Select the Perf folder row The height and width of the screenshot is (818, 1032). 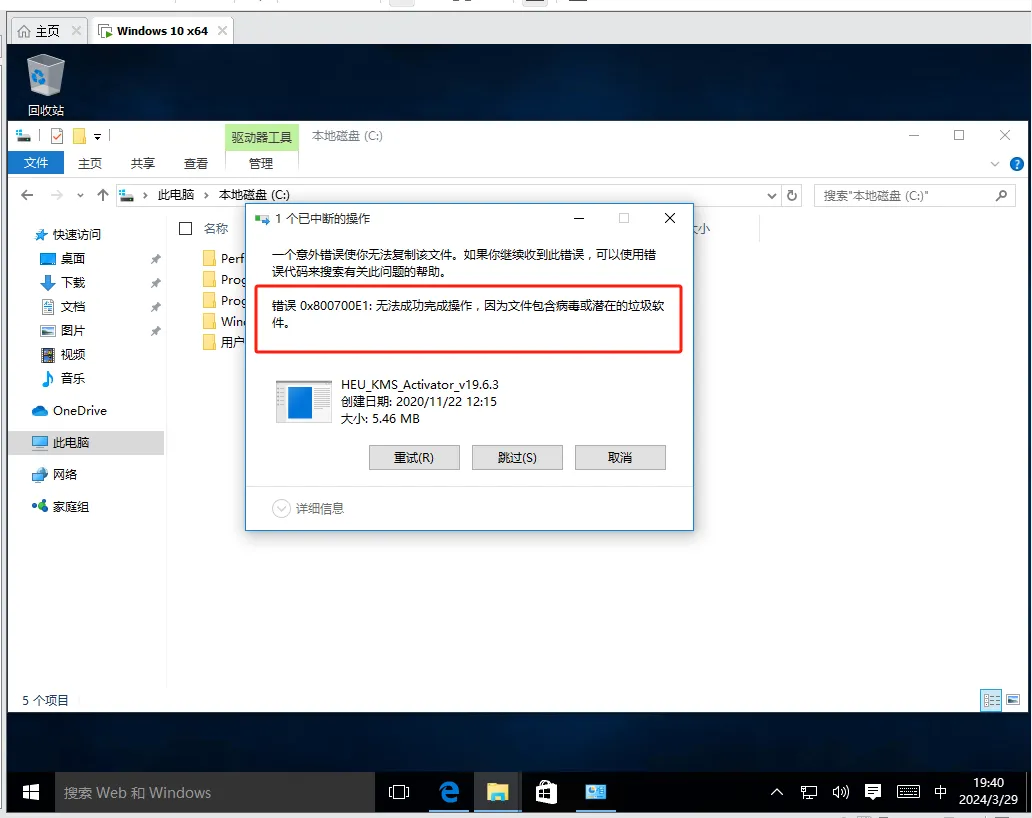224,258
